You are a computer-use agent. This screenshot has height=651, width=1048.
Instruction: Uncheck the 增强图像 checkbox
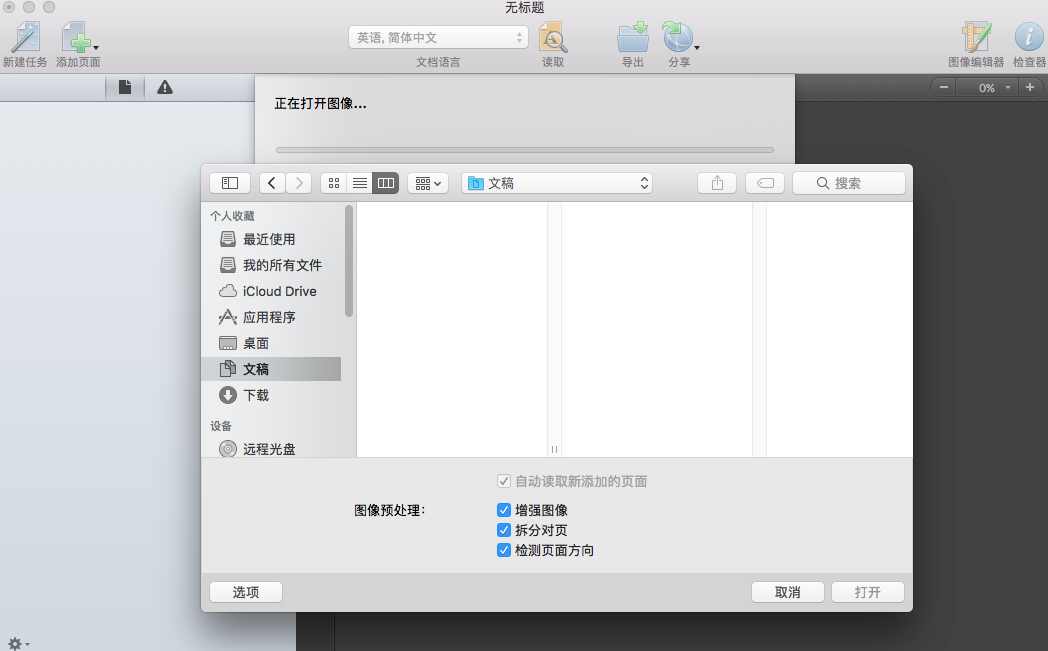coord(504,510)
